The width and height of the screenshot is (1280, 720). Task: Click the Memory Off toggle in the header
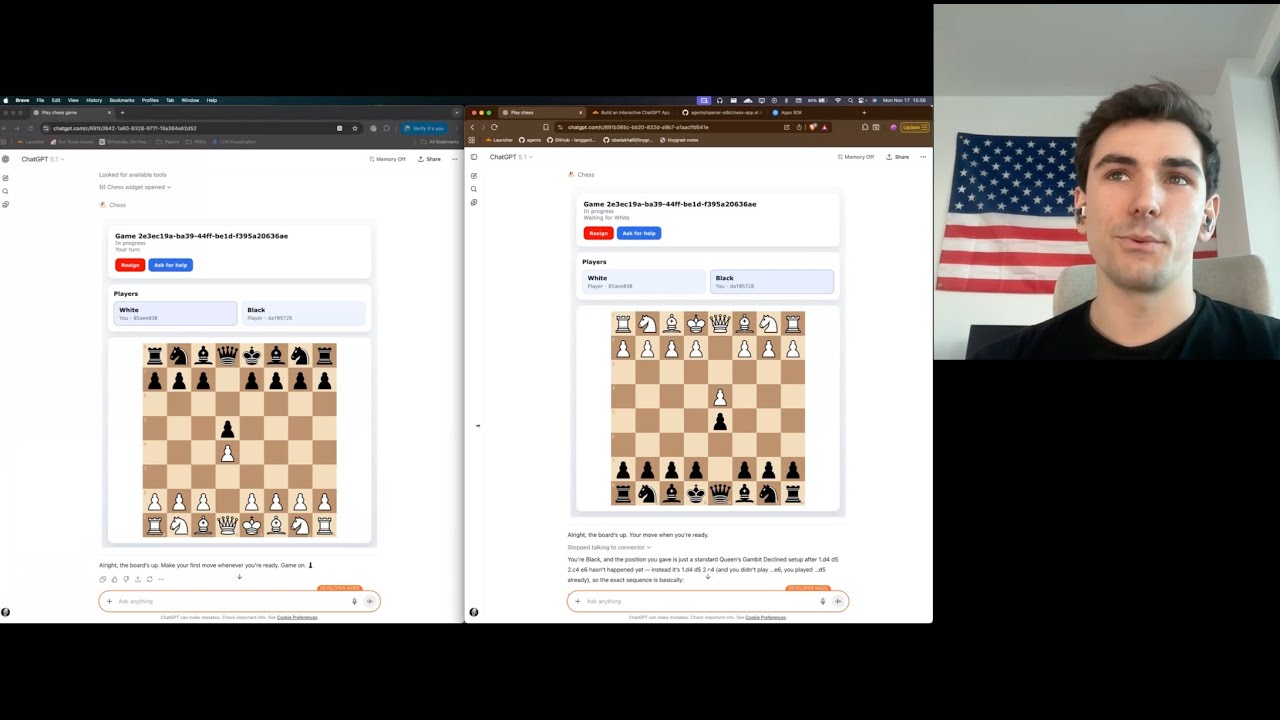(386, 159)
